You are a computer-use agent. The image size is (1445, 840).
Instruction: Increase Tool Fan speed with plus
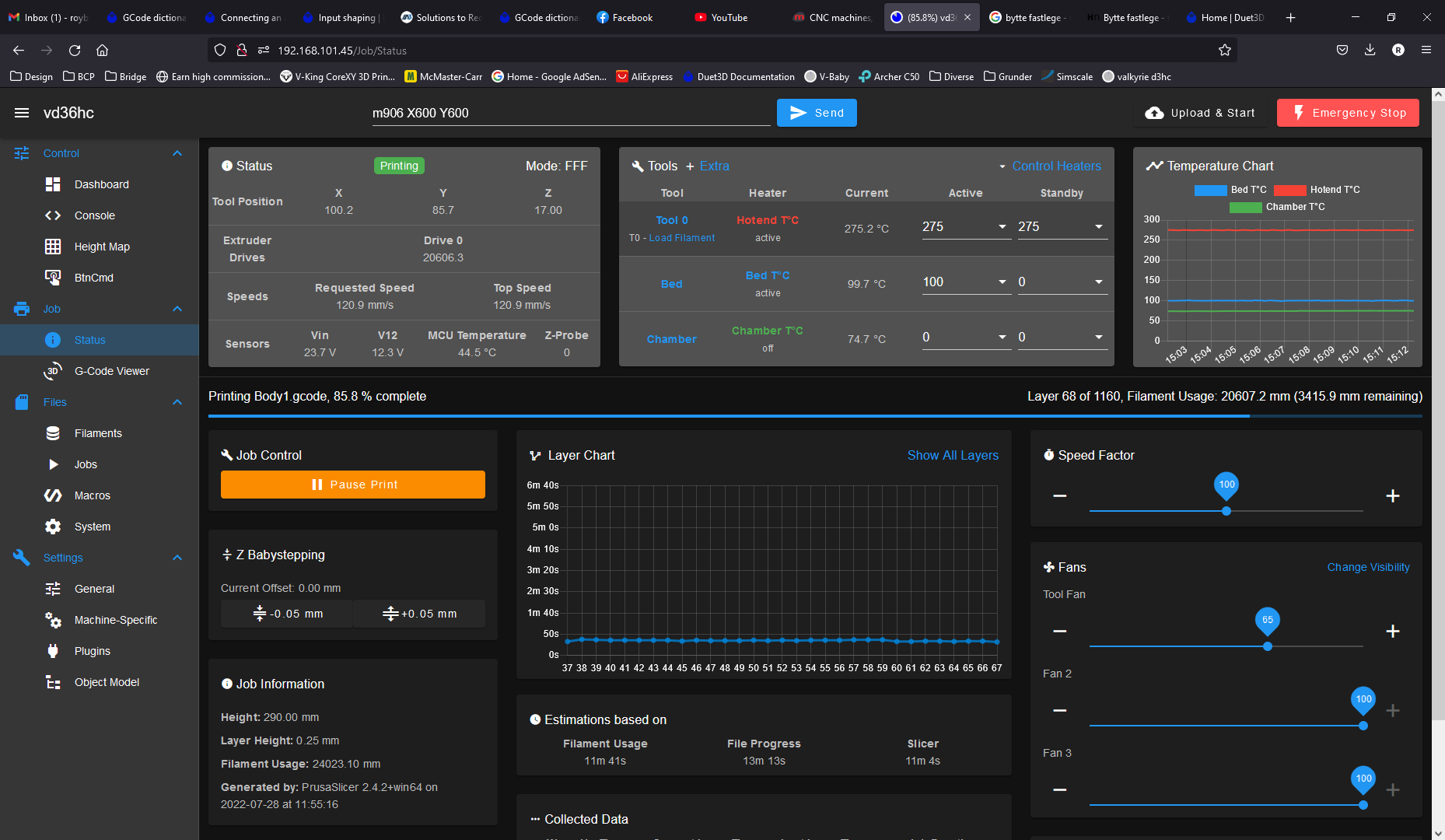(1393, 631)
